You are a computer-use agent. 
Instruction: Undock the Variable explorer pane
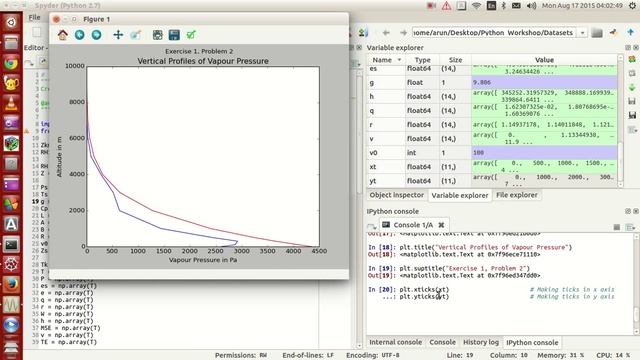628,48
